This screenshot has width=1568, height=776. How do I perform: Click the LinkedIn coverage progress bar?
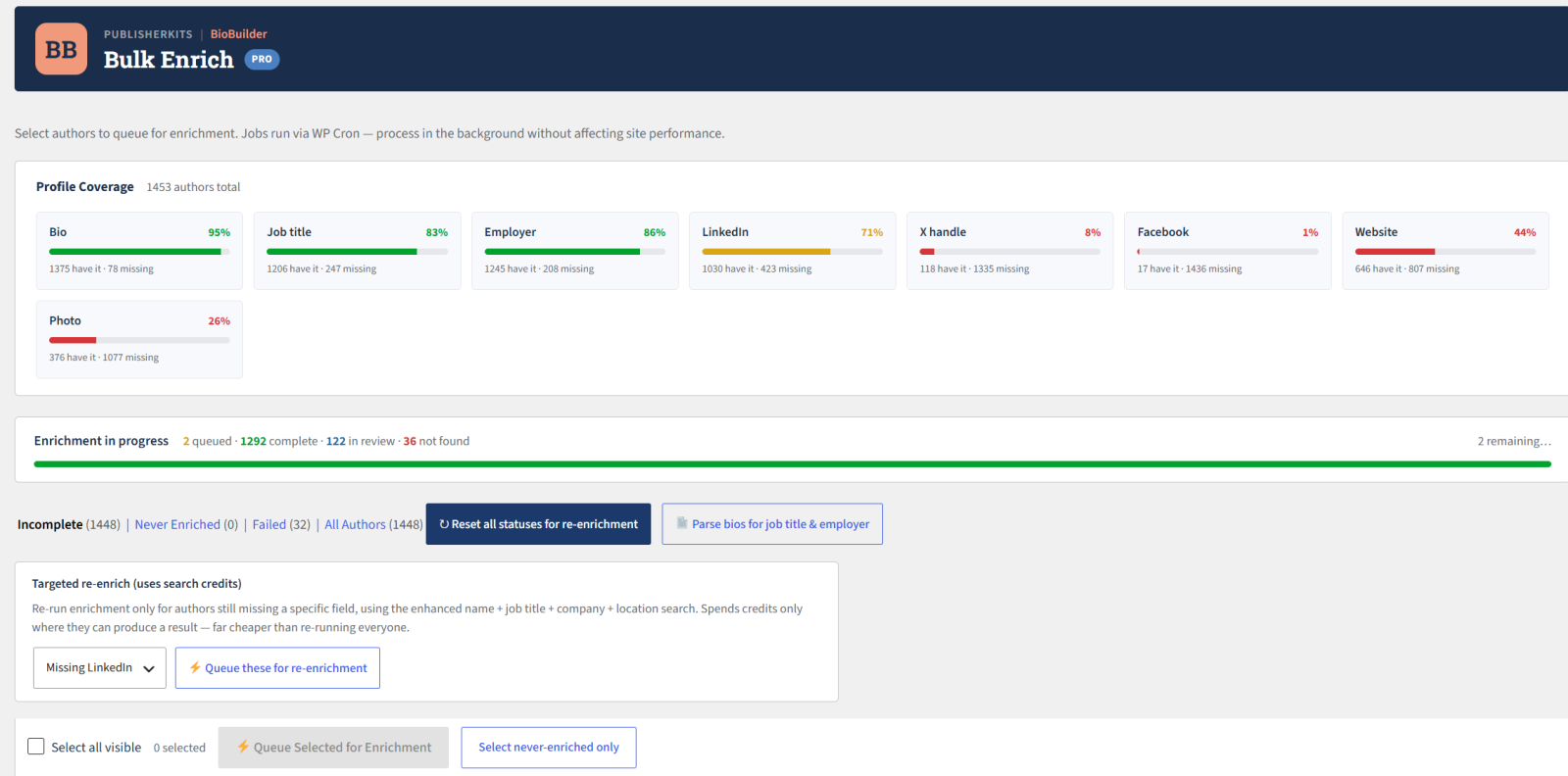[792, 252]
